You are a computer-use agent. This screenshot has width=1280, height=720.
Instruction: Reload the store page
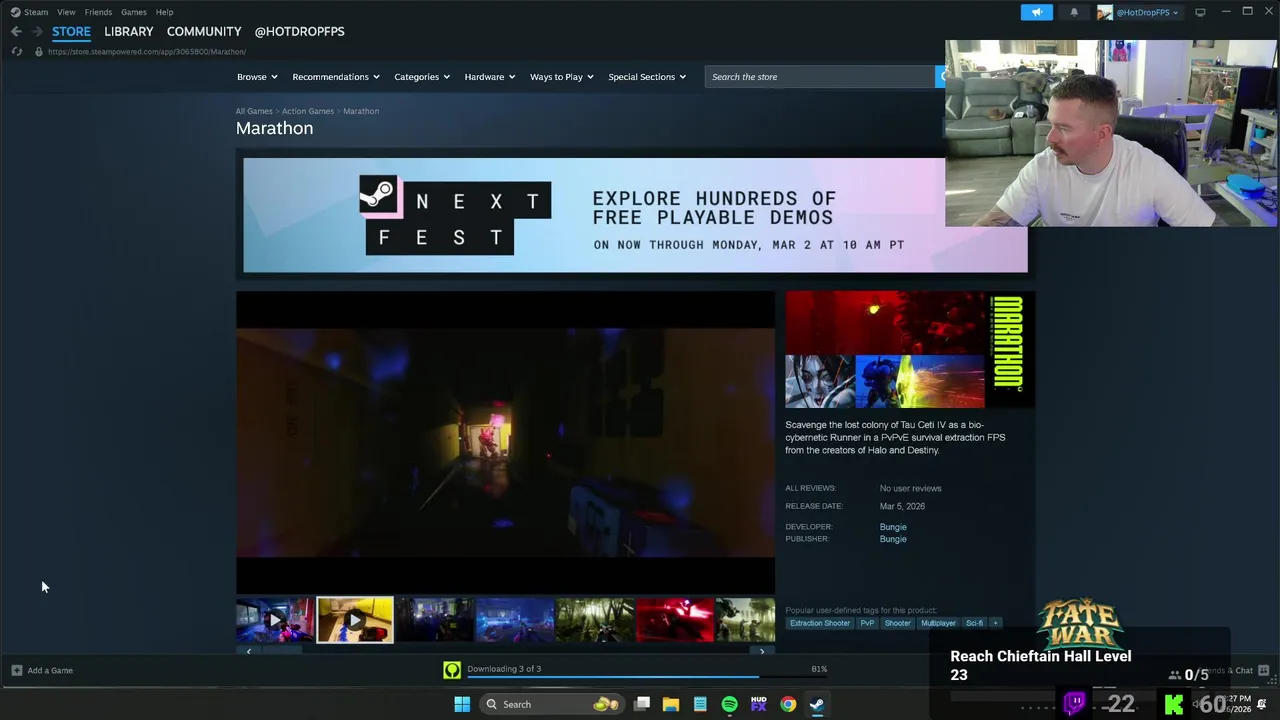(x=16, y=52)
